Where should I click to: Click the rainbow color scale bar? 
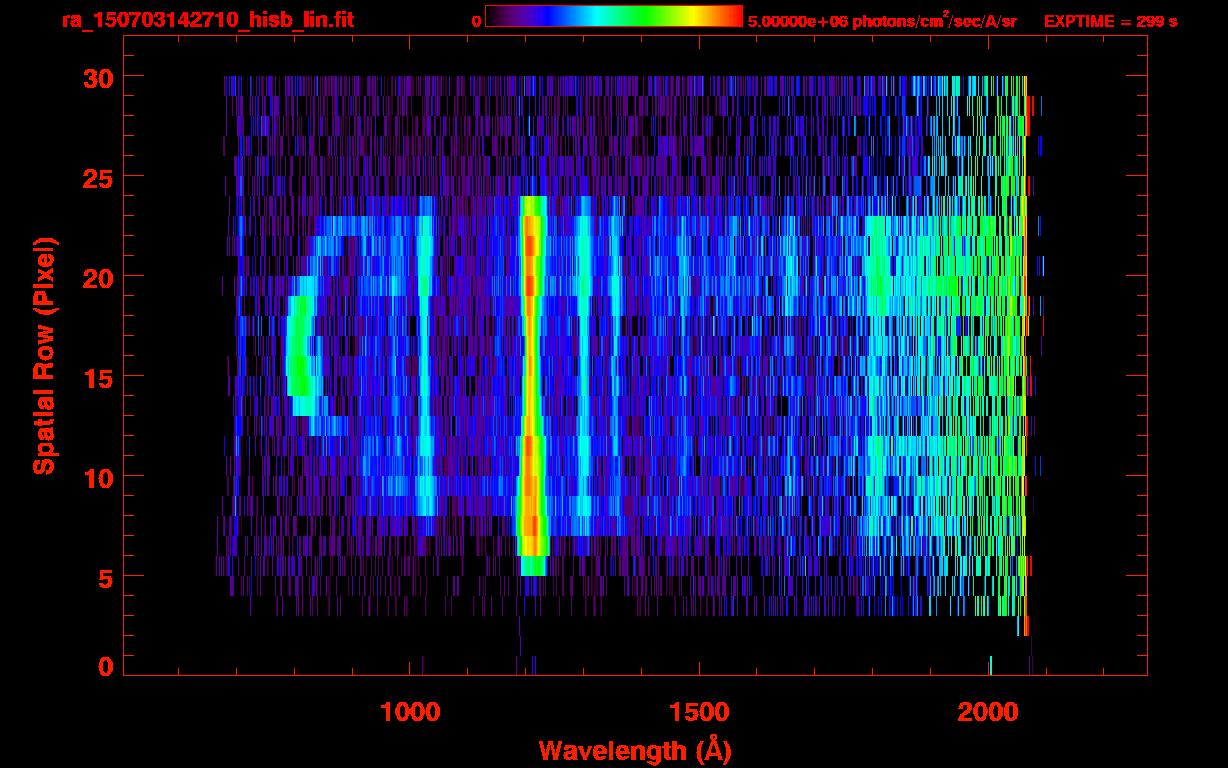coord(614,17)
